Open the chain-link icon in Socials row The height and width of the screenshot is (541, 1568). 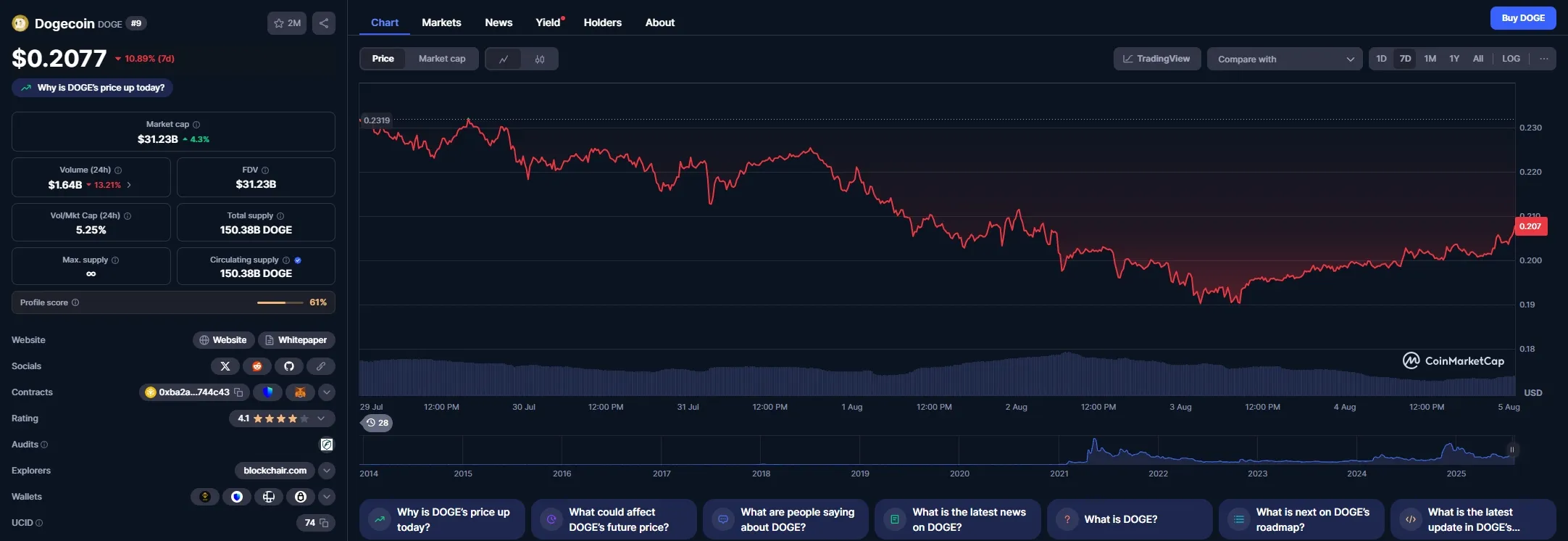tap(320, 366)
